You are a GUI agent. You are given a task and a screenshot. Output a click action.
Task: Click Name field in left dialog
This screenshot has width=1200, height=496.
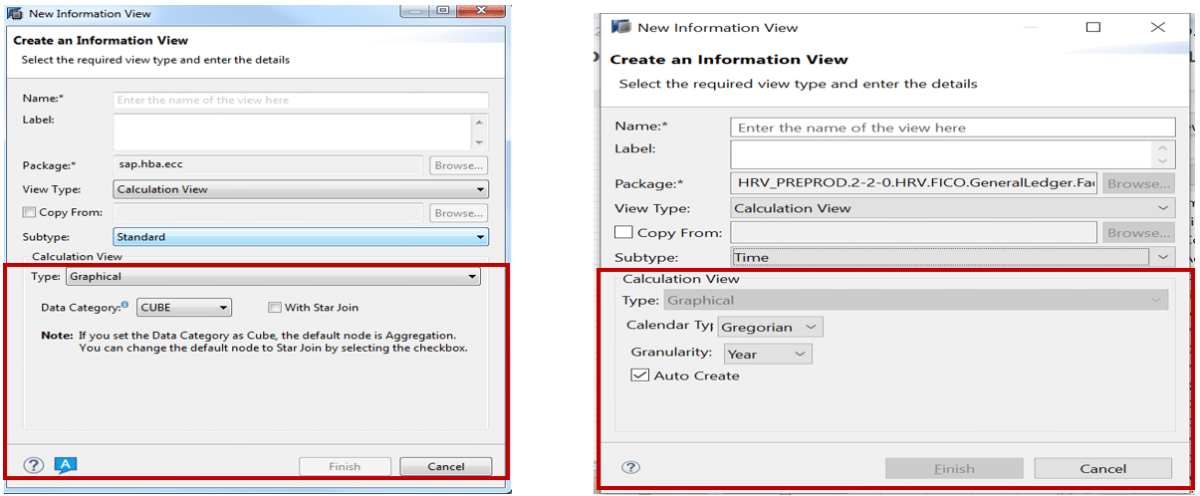301,100
